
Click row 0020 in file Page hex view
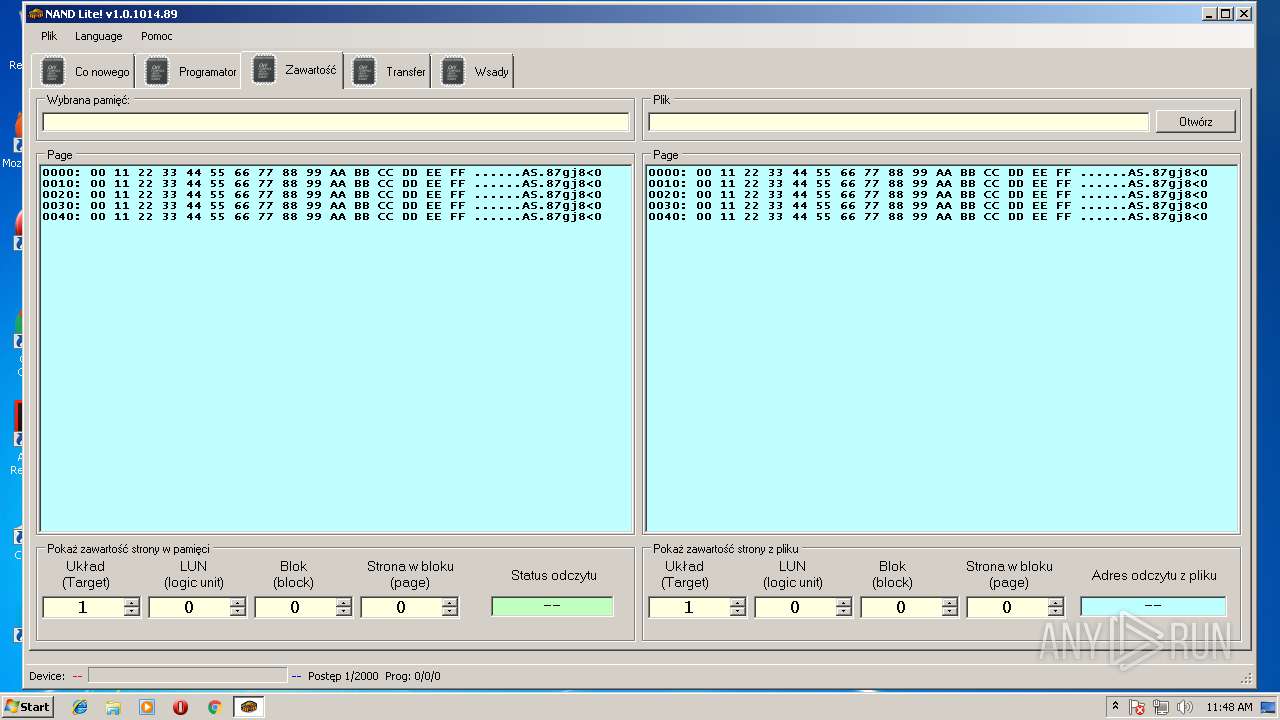928,194
